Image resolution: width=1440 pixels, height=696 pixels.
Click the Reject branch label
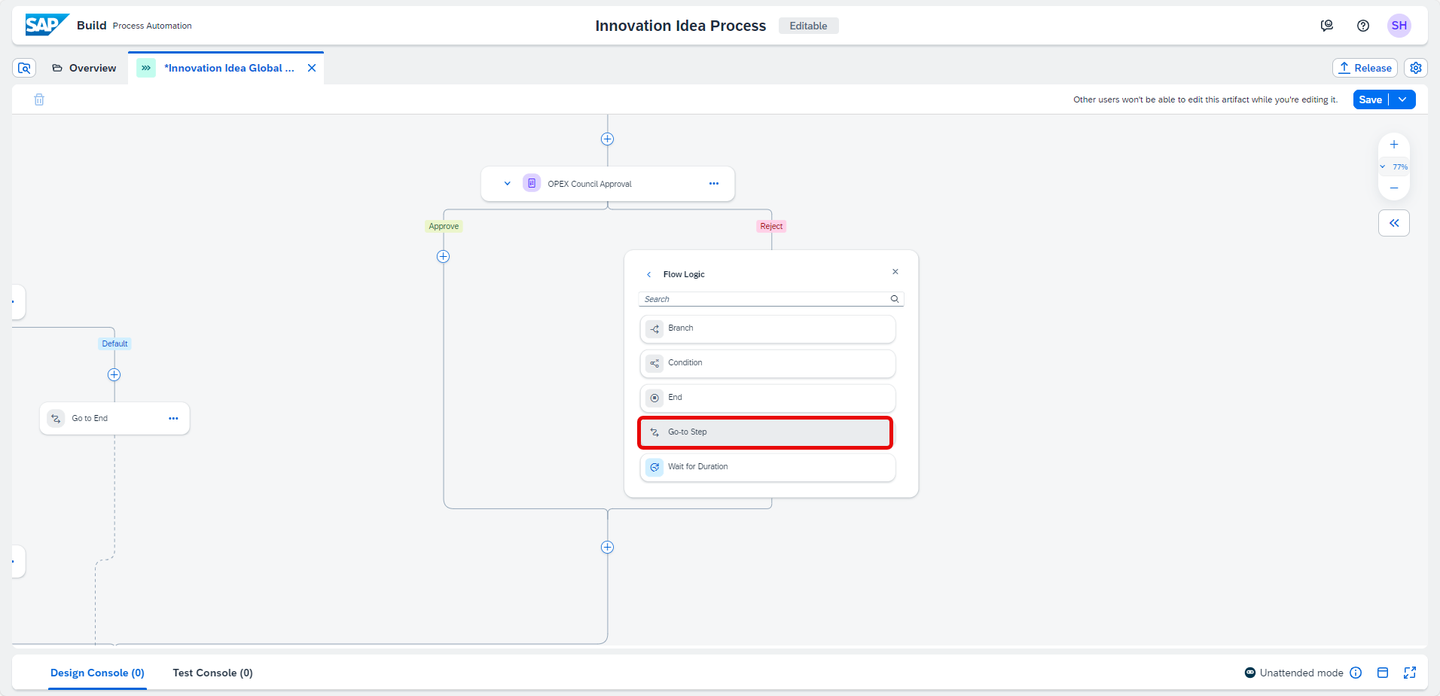click(x=771, y=226)
